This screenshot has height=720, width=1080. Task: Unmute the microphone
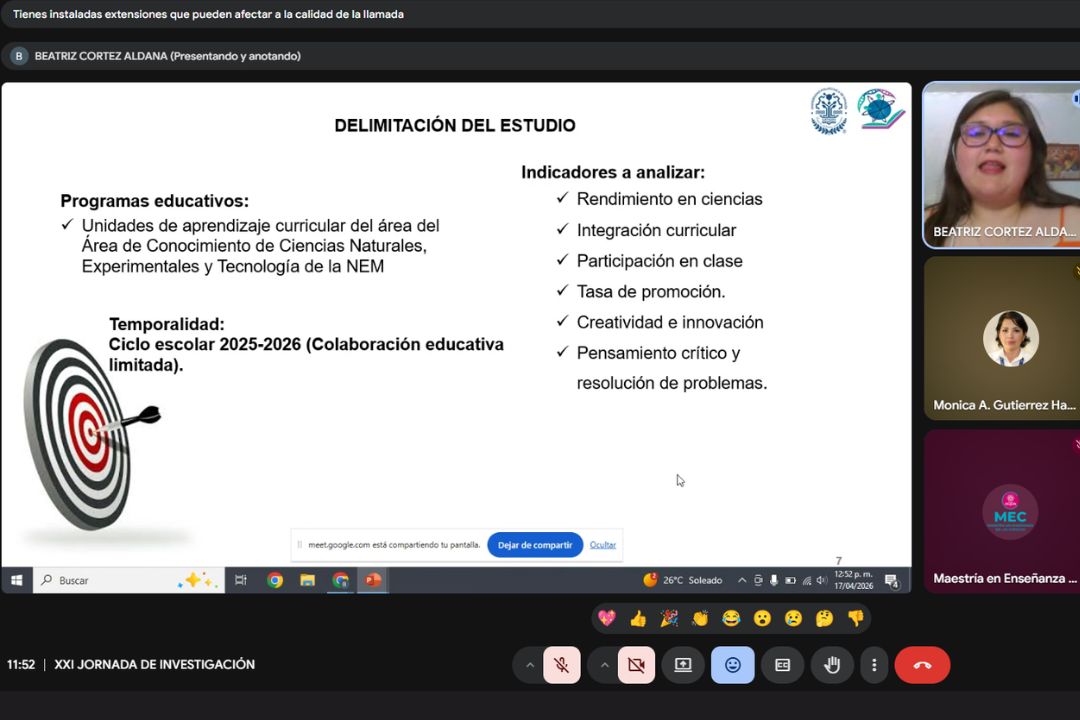click(x=561, y=665)
